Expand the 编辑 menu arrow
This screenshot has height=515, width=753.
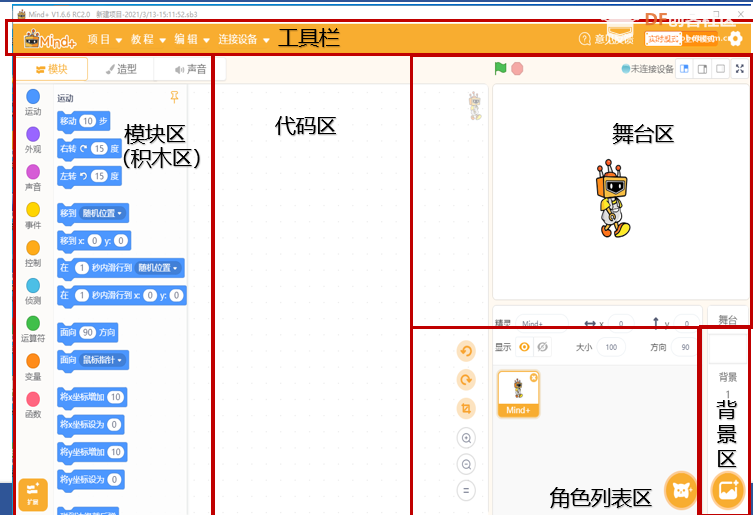coord(206,40)
